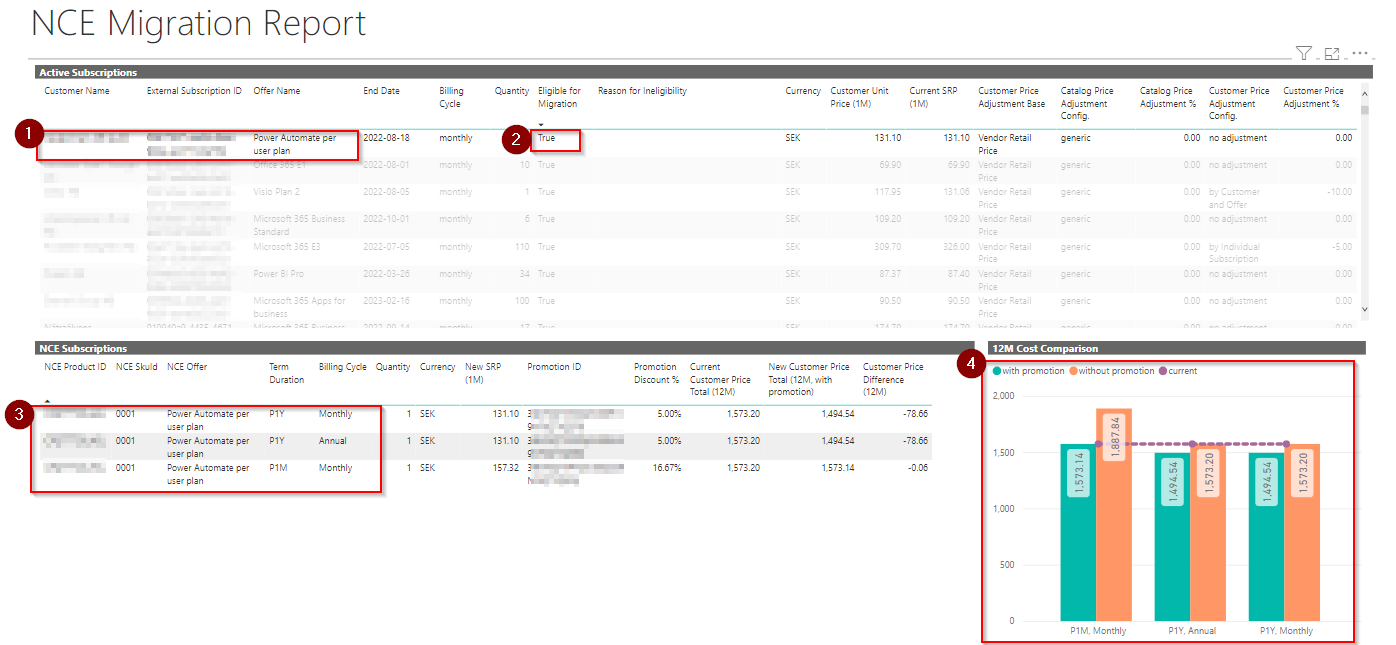Image resolution: width=1396 pixels, height=645 pixels.
Task: Sort by the Offer Name column header
Action: 277,91
